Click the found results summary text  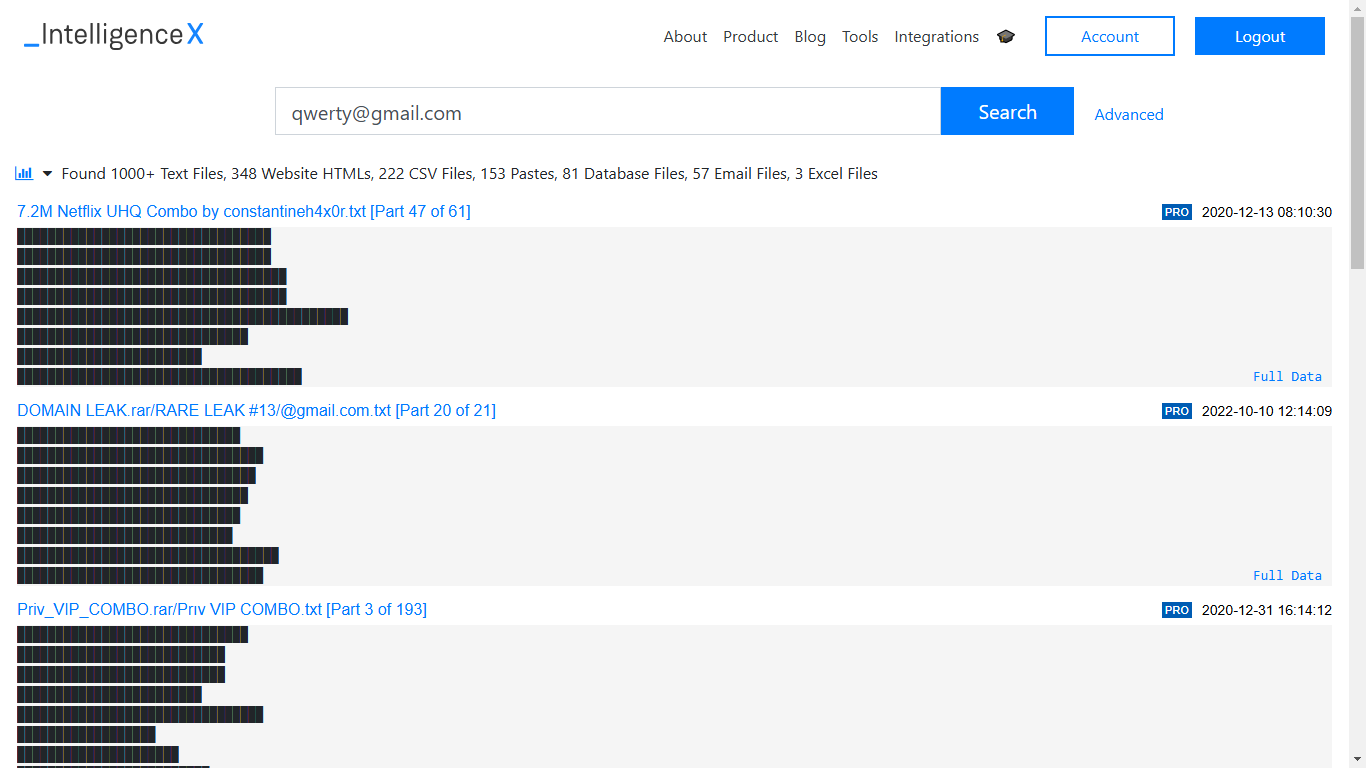pyautogui.click(x=469, y=174)
